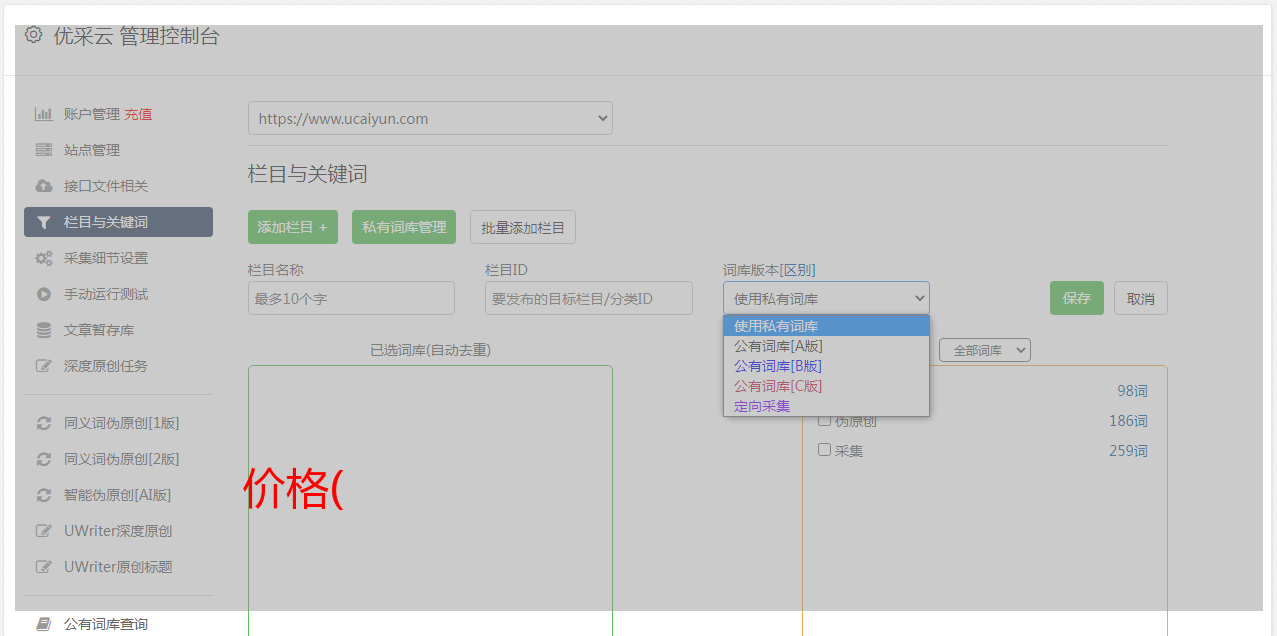The width and height of the screenshot is (1277, 636).
Task: Click the bar chart icon beside 账户管理
Action: (43, 114)
